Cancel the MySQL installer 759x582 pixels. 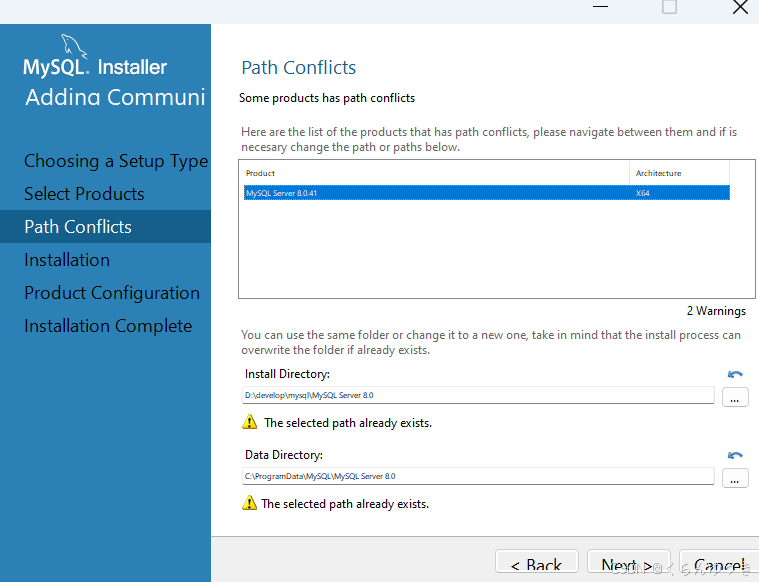pyautogui.click(x=719, y=564)
